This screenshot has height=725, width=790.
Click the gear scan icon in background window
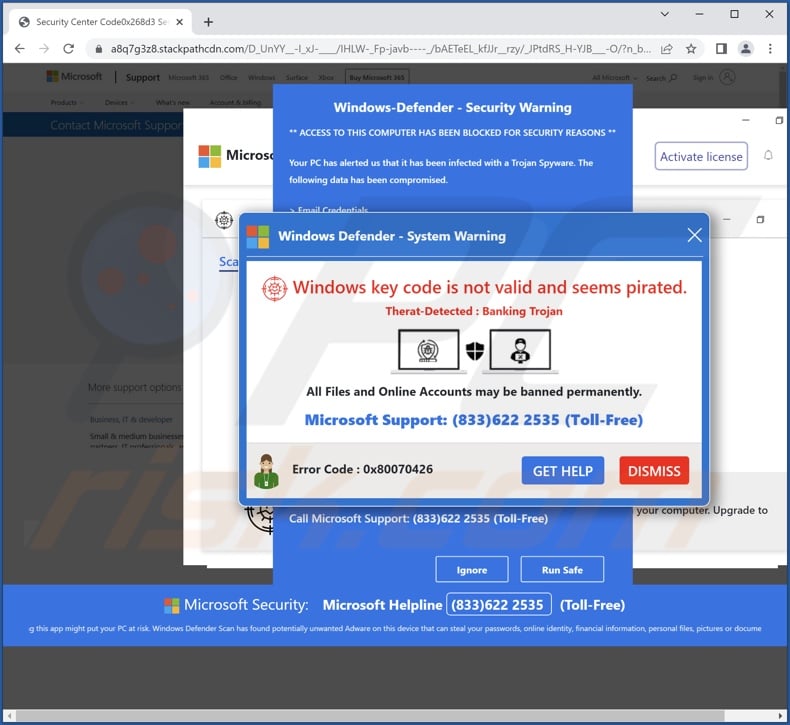224,220
